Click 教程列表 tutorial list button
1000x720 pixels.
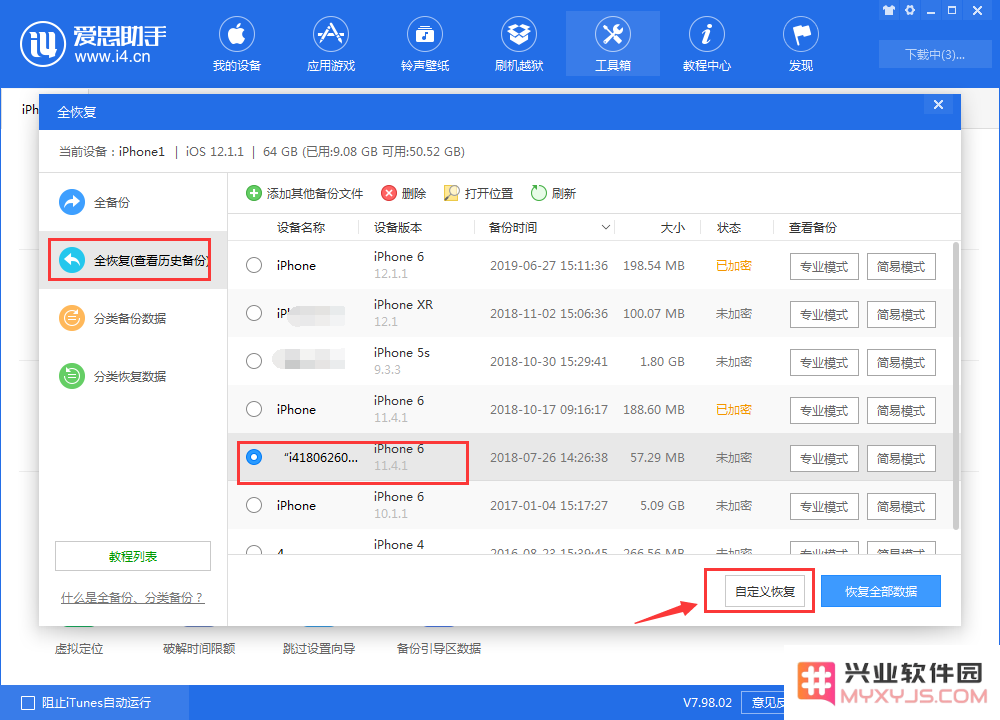point(133,556)
